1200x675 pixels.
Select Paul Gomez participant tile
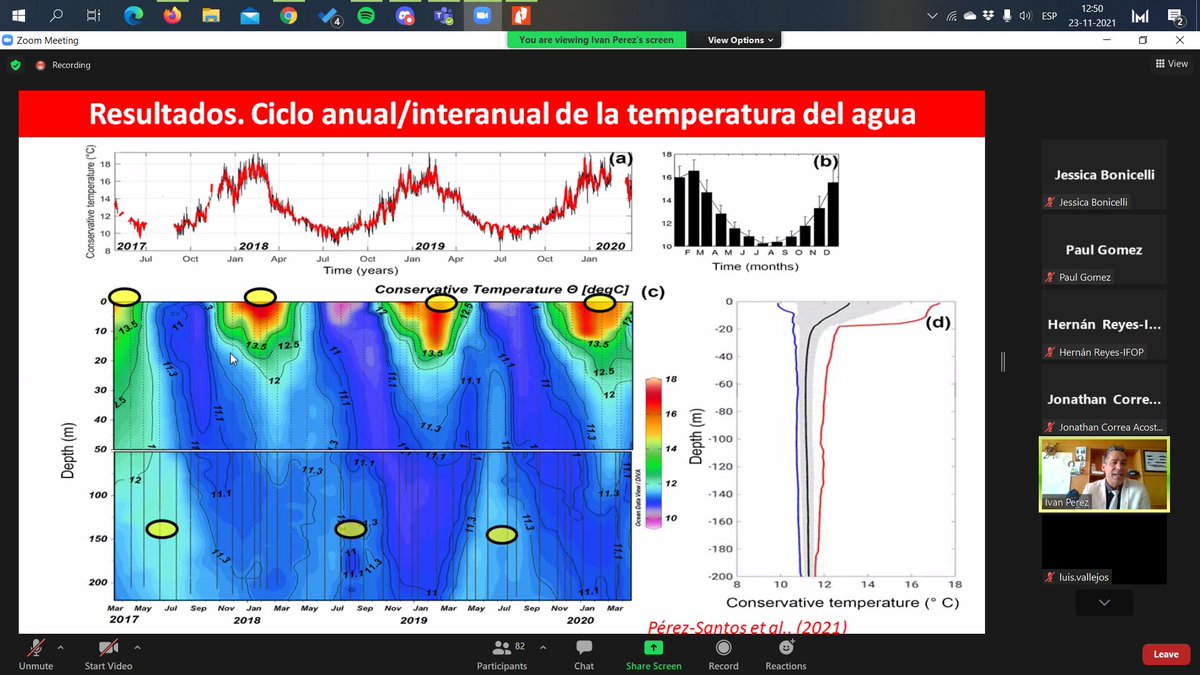click(1104, 250)
